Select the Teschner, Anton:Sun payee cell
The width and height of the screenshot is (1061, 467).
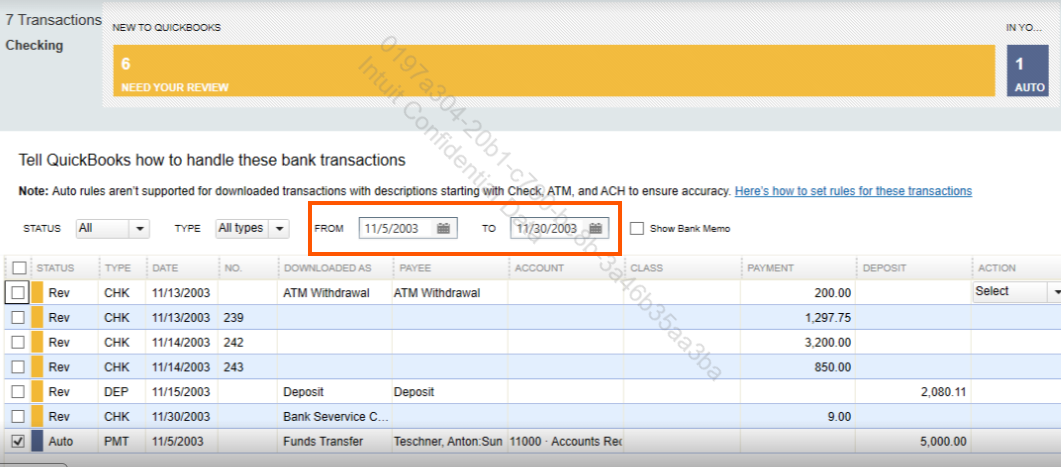tap(450, 442)
